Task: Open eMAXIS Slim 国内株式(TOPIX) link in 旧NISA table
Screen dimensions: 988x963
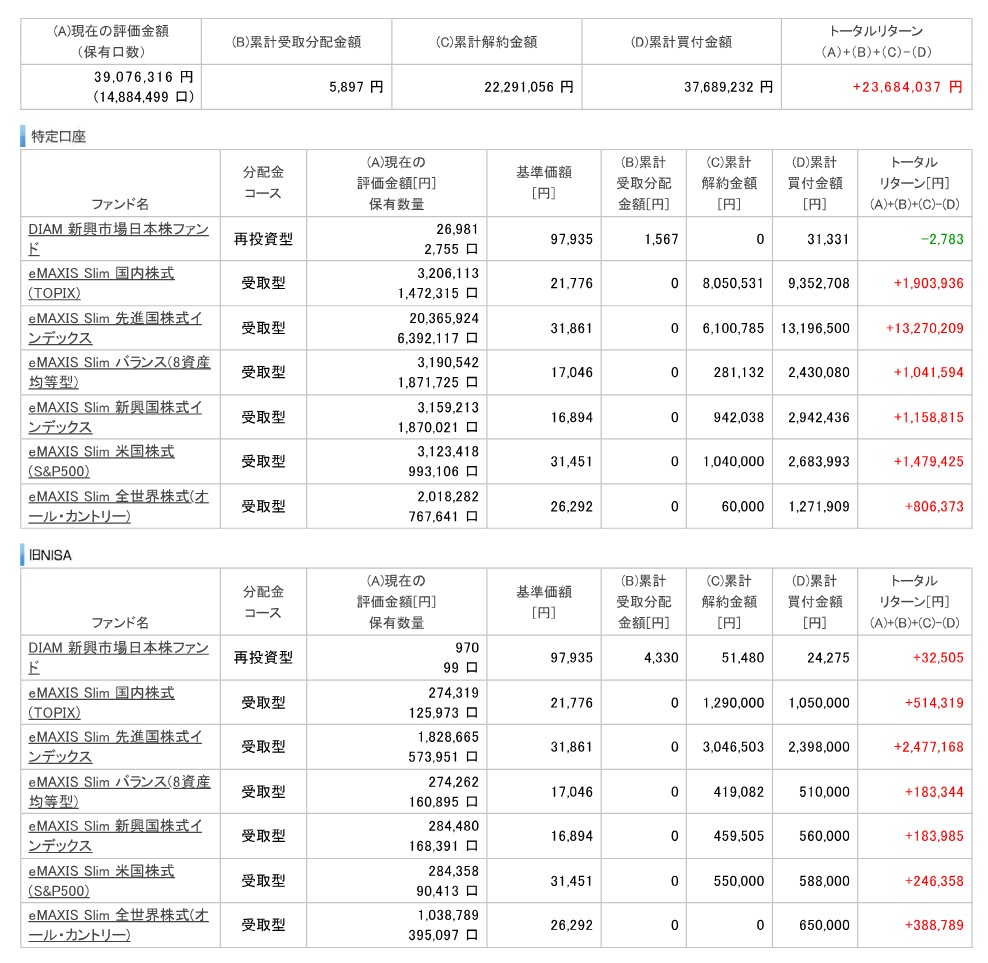Action: (101, 702)
